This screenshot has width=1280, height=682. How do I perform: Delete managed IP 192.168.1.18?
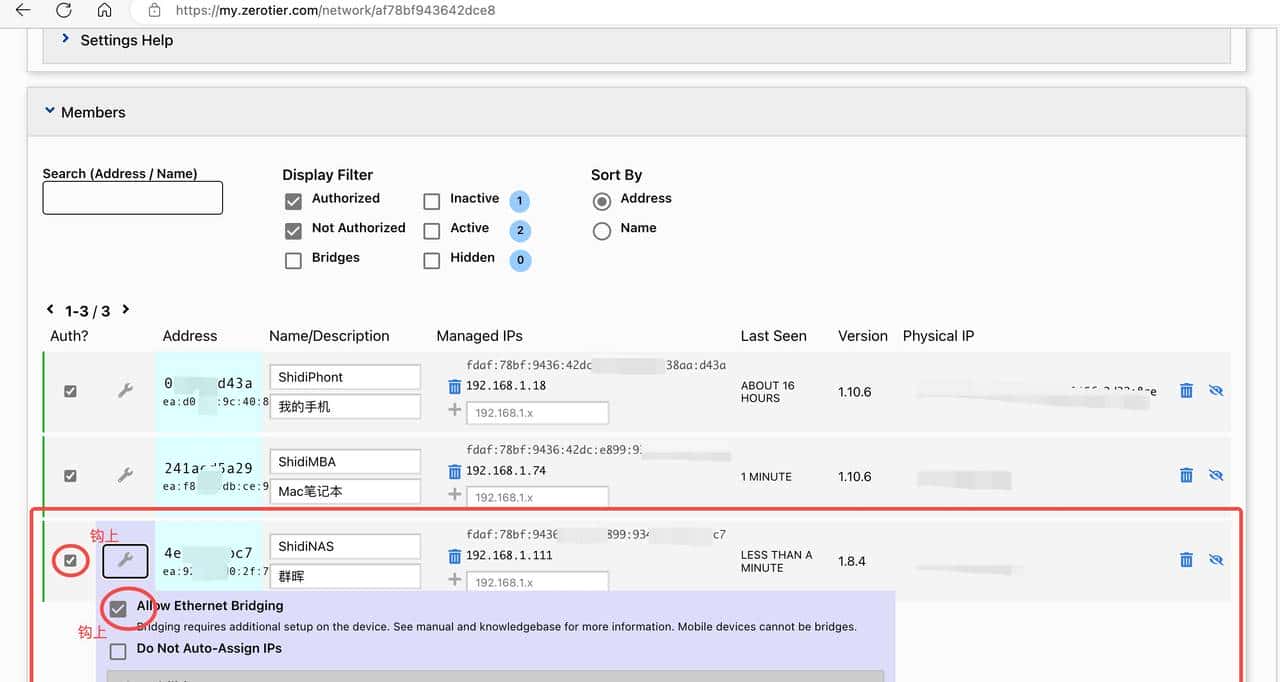[x=455, y=386]
